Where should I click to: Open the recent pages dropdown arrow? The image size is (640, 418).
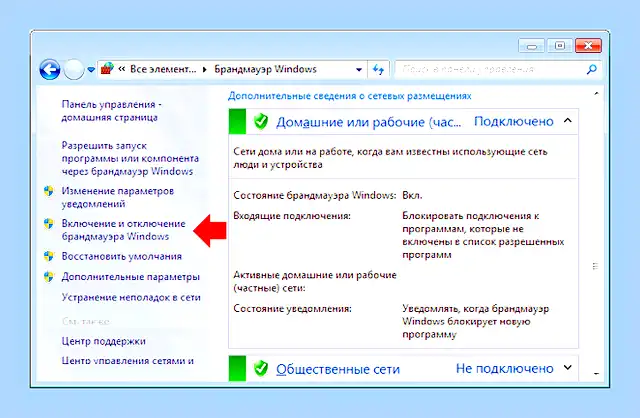pyautogui.click(x=91, y=70)
